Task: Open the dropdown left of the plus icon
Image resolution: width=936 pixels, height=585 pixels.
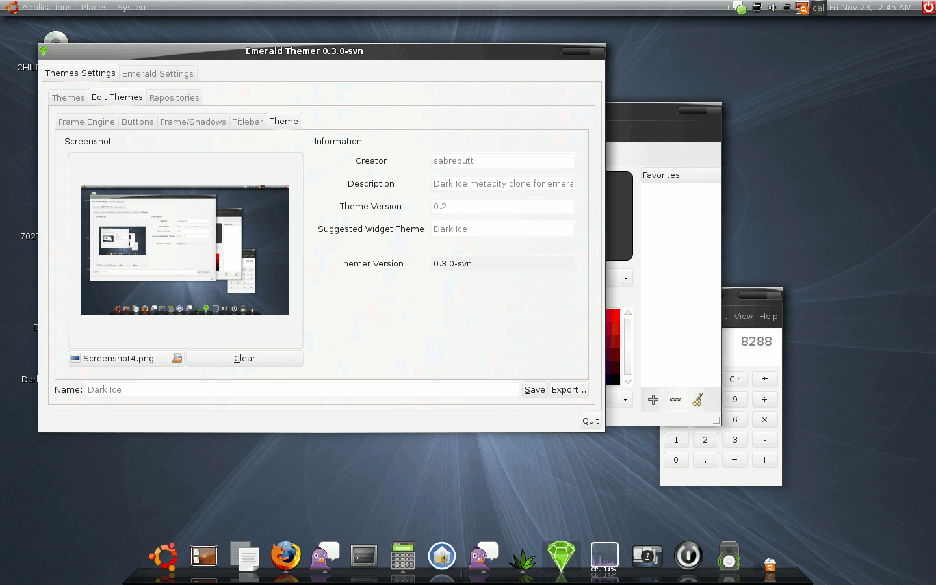Action: (620, 399)
